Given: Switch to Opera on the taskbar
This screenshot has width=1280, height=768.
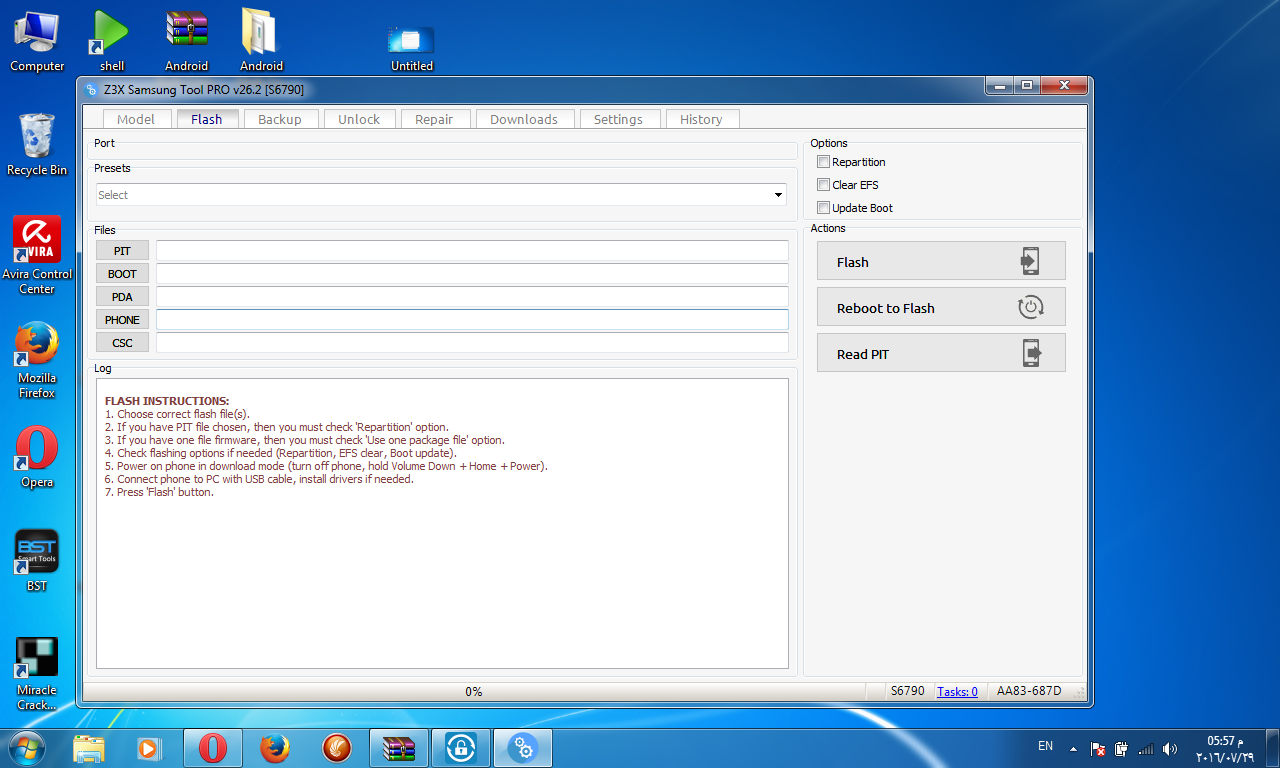Looking at the screenshot, I should pos(212,748).
